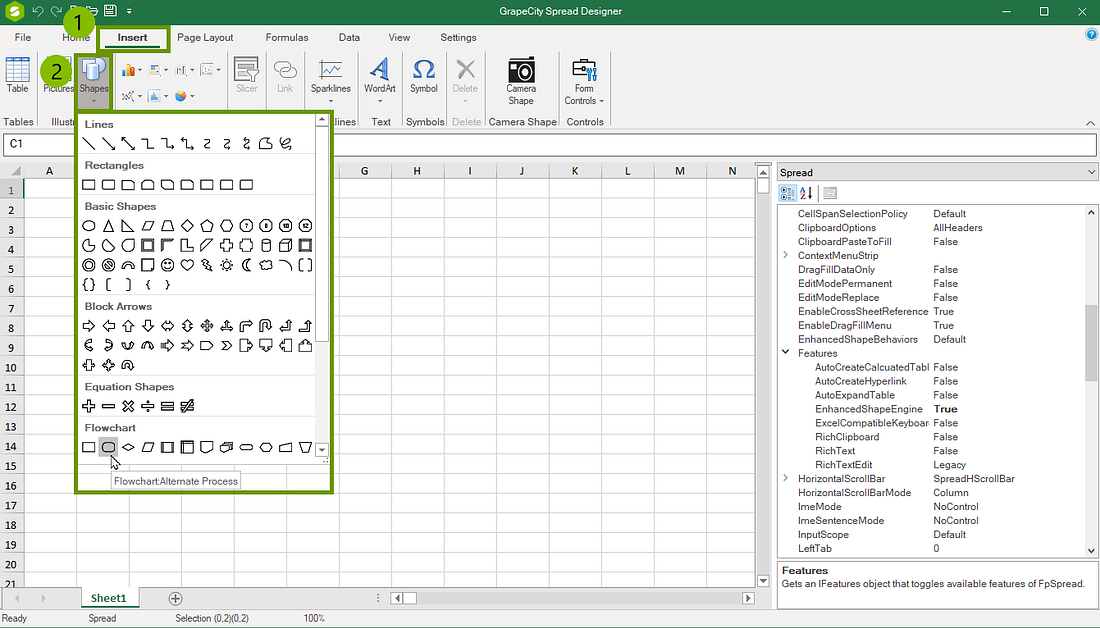Open Form Controls toolbox
This screenshot has height=628, width=1100.
click(x=584, y=80)
